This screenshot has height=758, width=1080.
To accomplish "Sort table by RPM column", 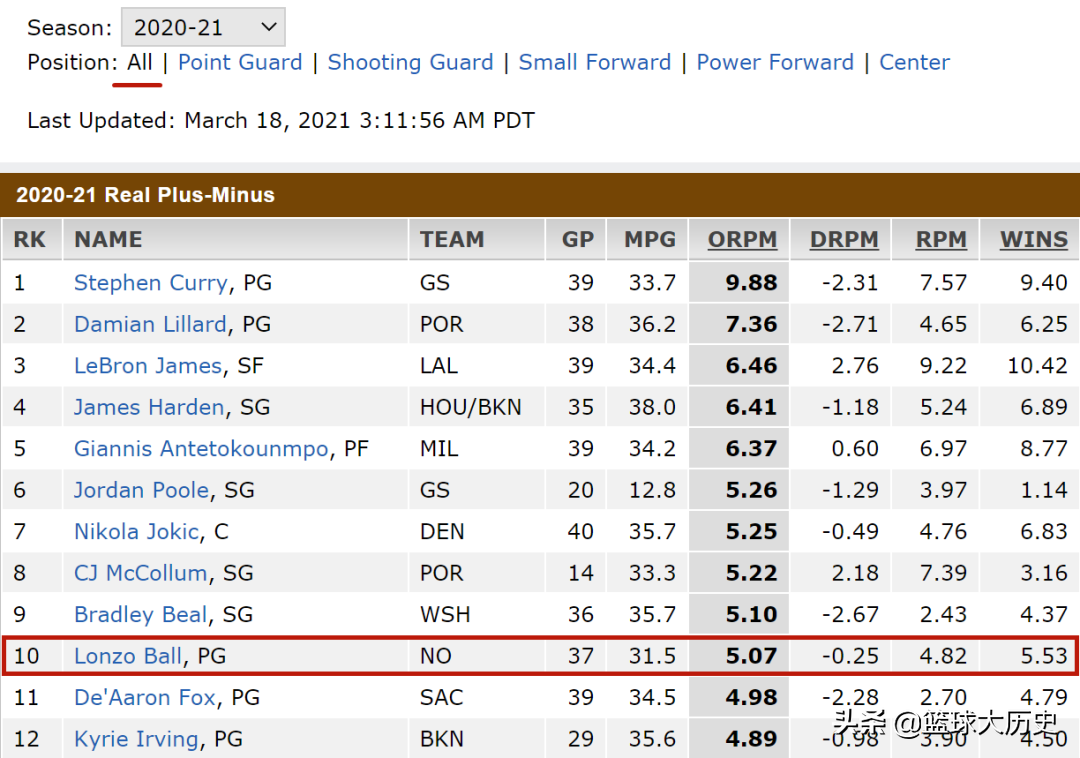I will coord(941,240).
